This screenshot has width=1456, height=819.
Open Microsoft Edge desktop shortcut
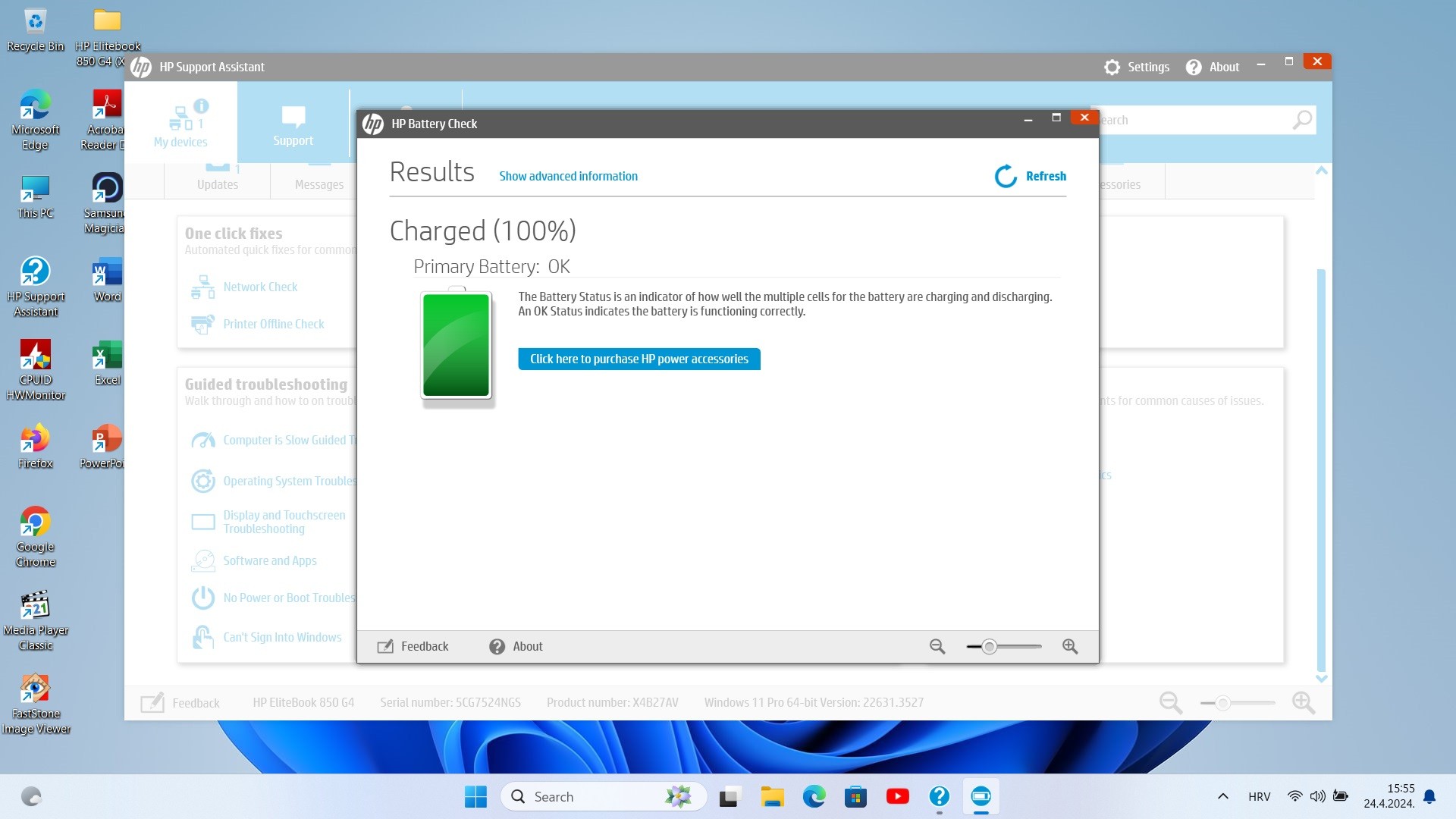(35, 120)
